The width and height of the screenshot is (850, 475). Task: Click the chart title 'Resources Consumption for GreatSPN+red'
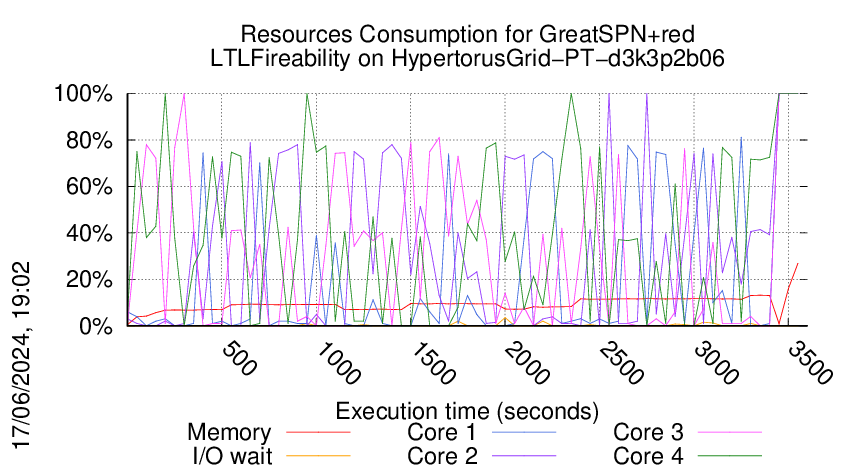pos(467,34)
